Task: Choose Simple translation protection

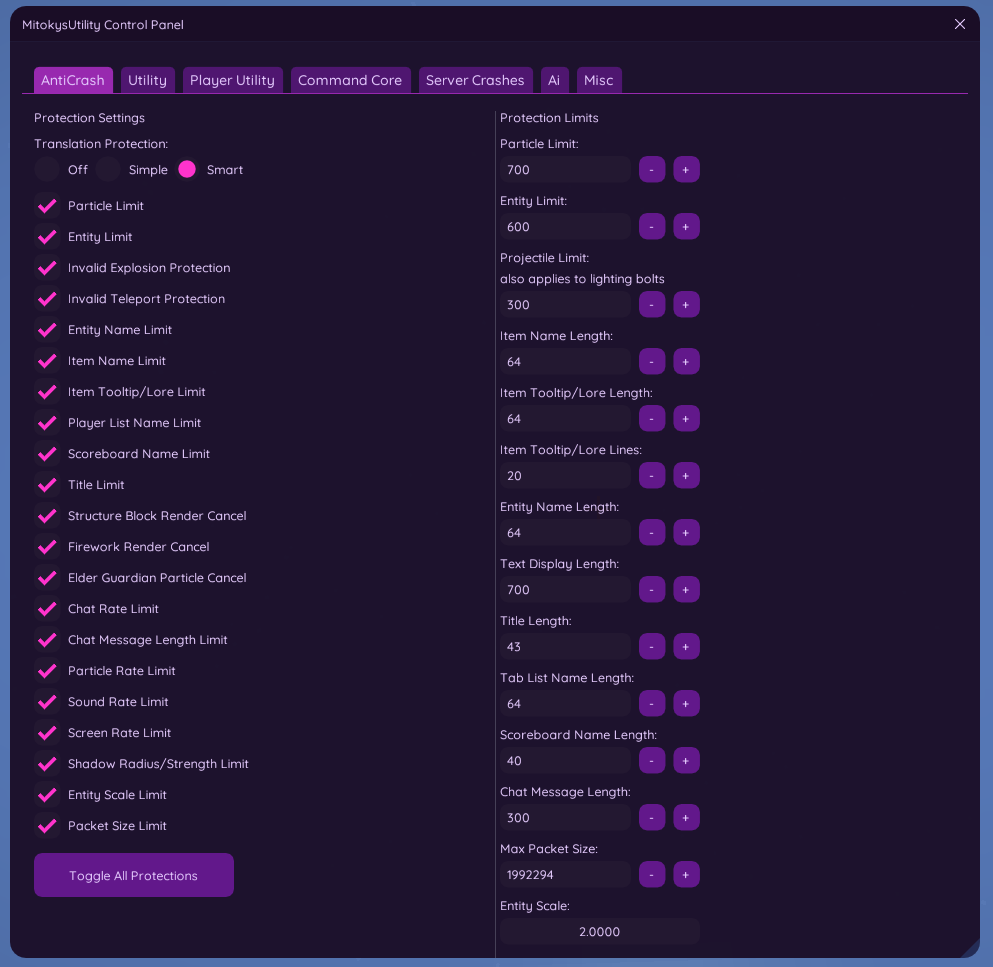Action: pyautogui.click(x=109, y=170)
